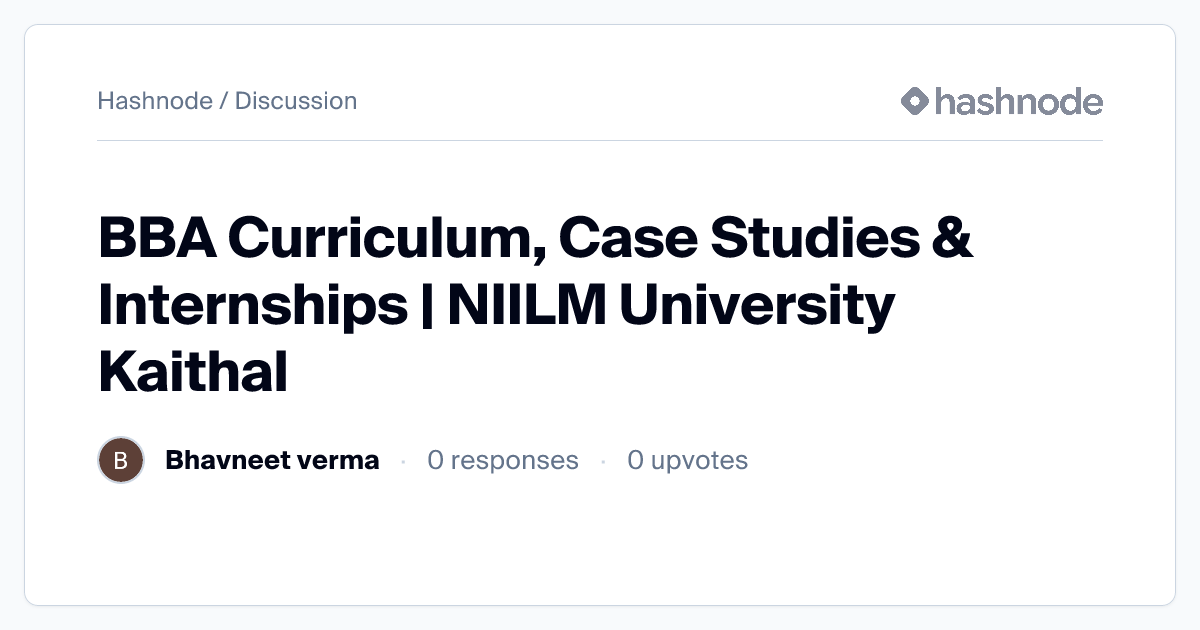Click the word BBA in the title
Screen dimensions: 1200x630
tap(153, 239)
